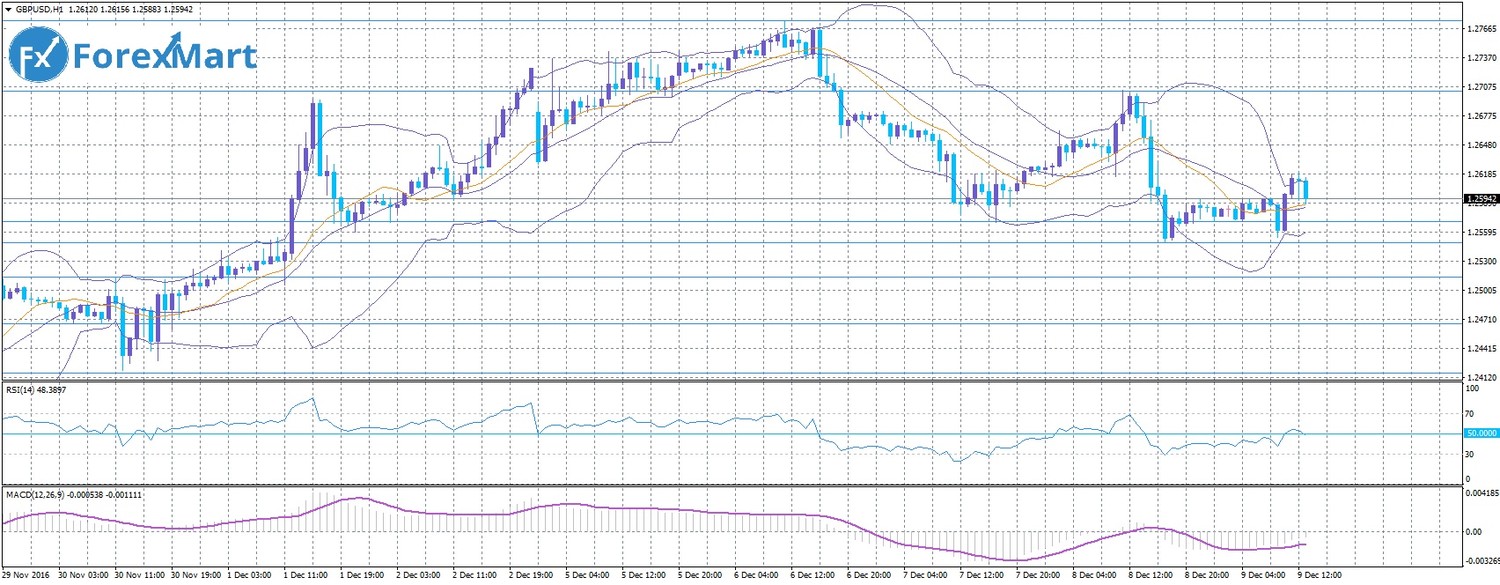This screenshot has width=1500, height=585.
Task: Click the RSI scale value 100
Action: pos(1471,386)
